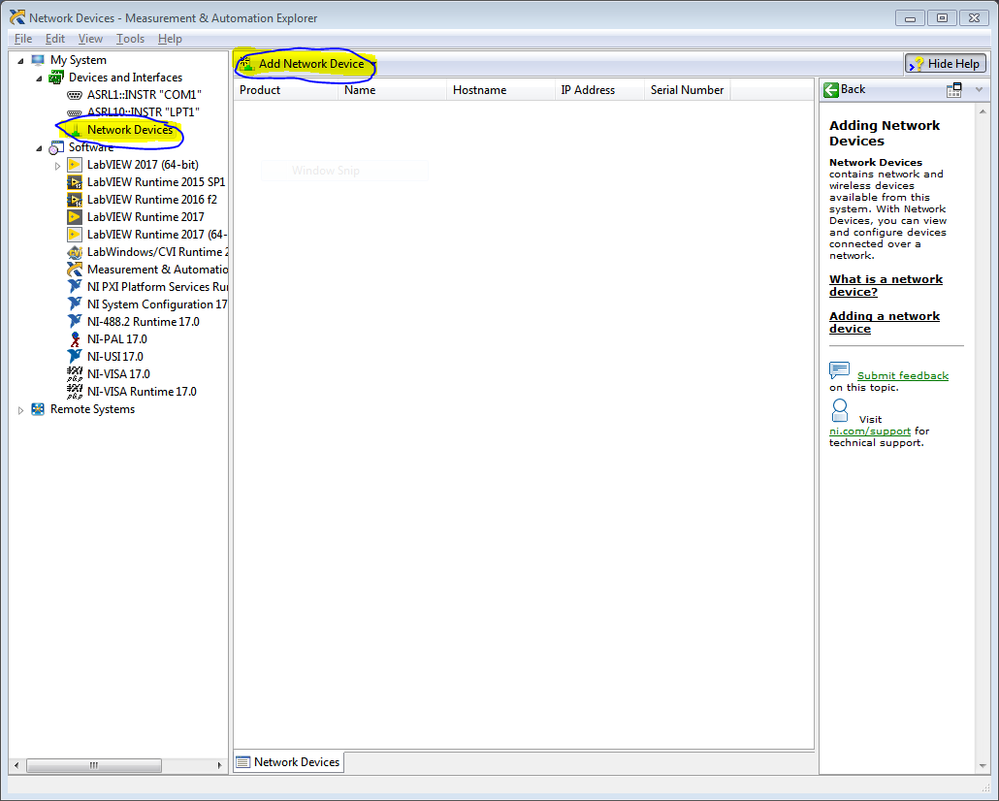
Task: Select the Network Devices bottom tab
Action: [289, 762]
